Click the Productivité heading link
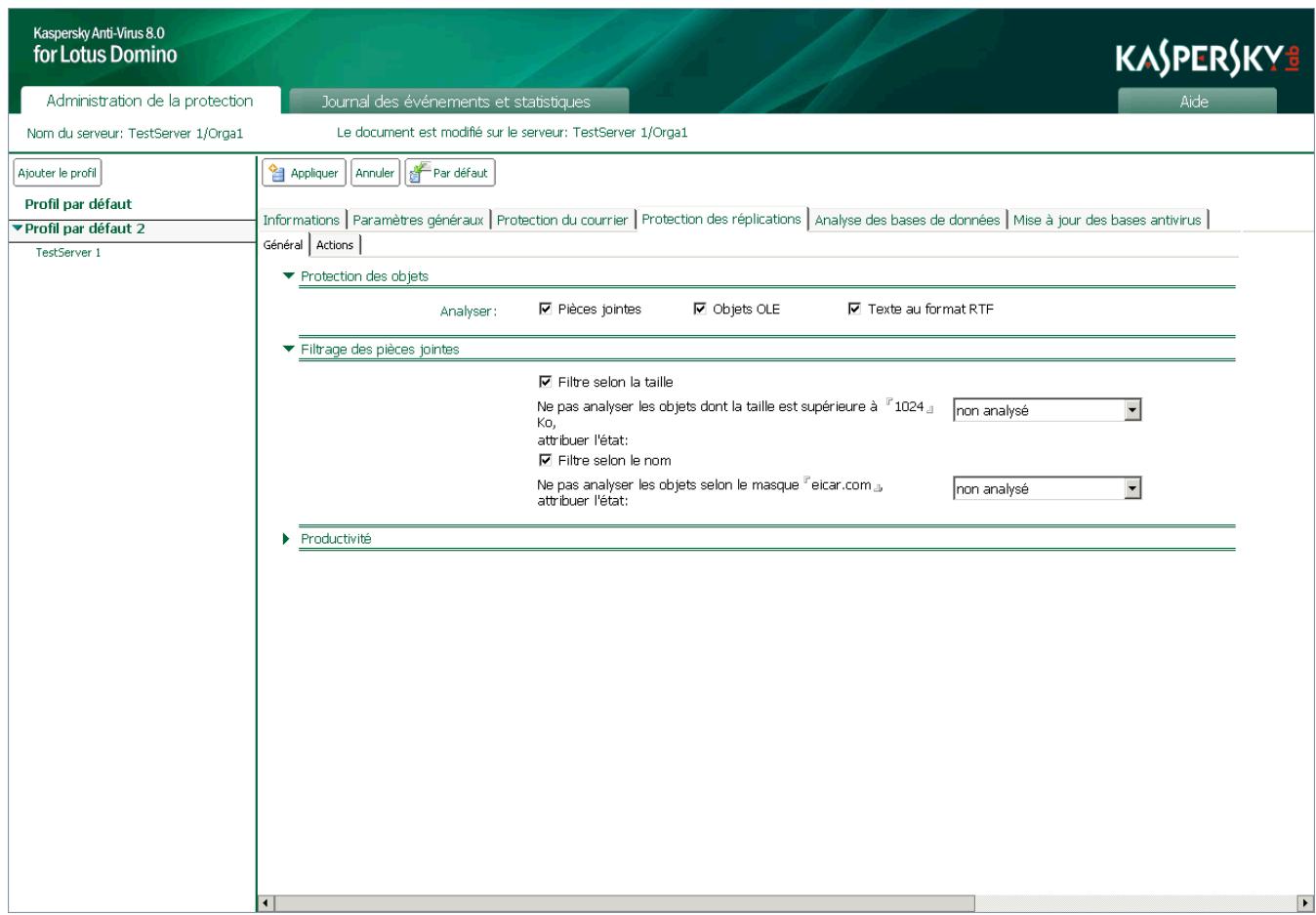The width and height of the screenshot is (1316, 915). [x=336, y=539]
